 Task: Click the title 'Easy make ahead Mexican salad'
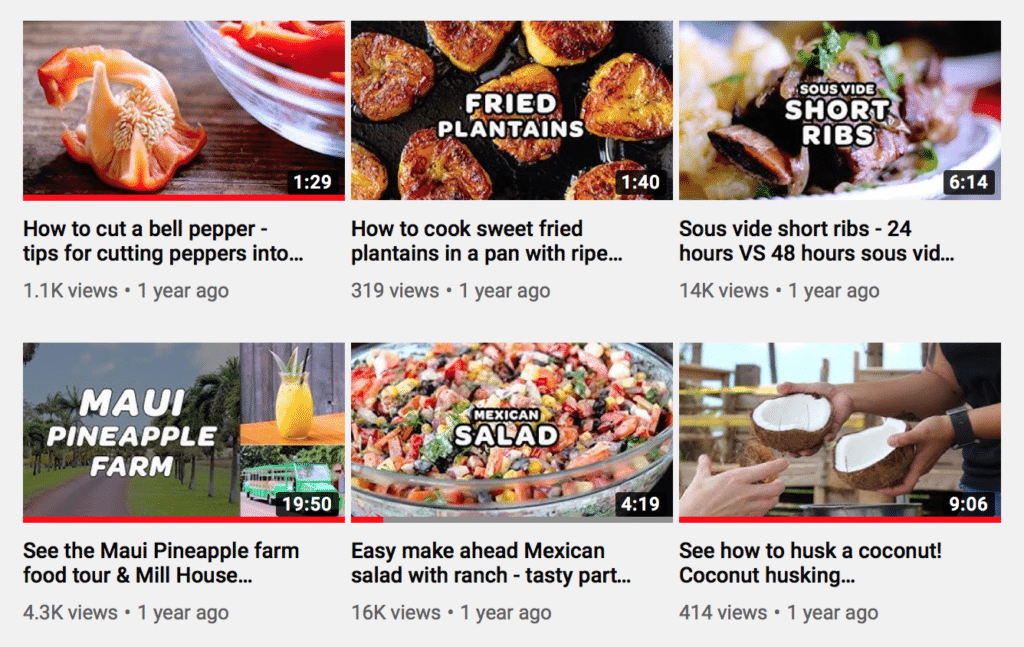click(491, 563)
